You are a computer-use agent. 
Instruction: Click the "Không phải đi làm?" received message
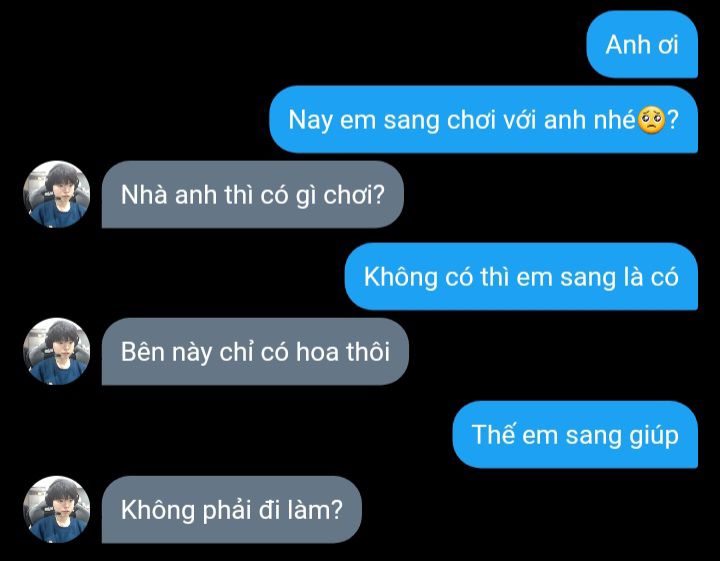[231, 510]
